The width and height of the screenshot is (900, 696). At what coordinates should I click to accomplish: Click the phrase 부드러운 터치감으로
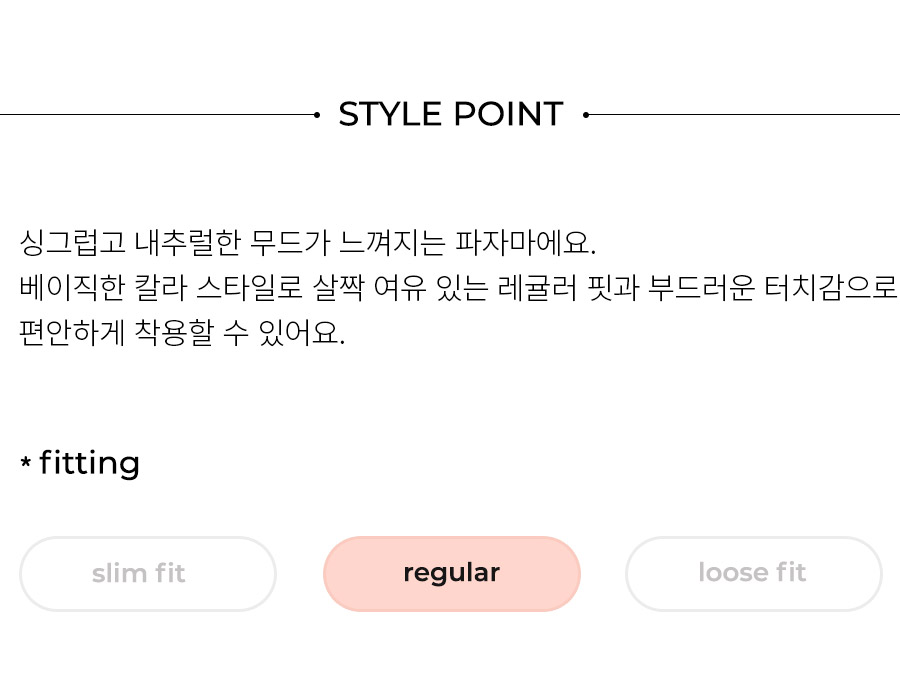tap(772, 287)
